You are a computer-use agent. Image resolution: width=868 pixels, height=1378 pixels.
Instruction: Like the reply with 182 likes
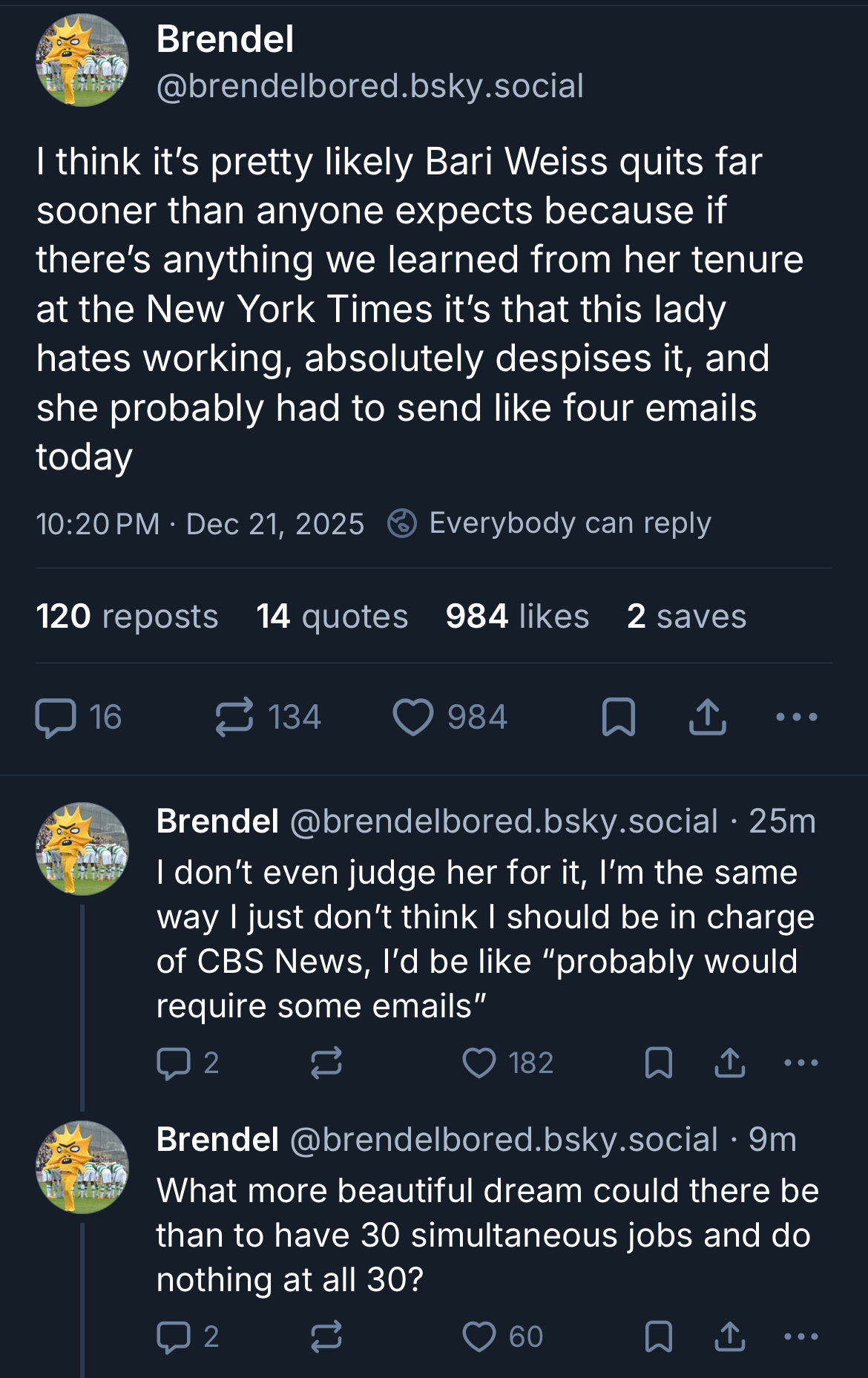coord(479,1063)
